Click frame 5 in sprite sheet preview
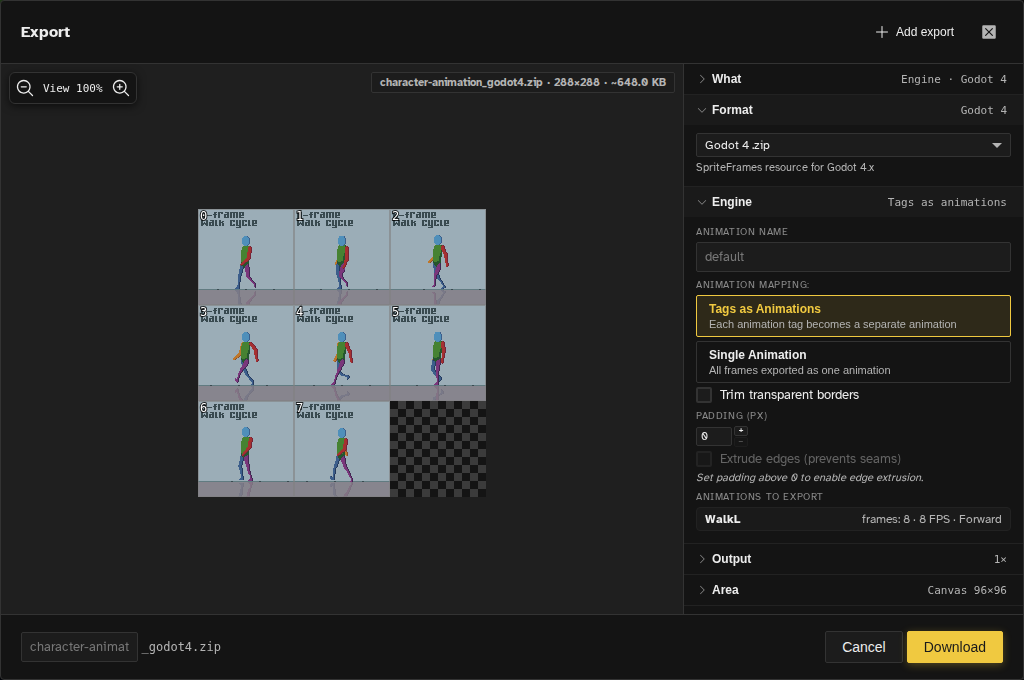Viewport: 1024px width, 680px height. click(438, 353)
